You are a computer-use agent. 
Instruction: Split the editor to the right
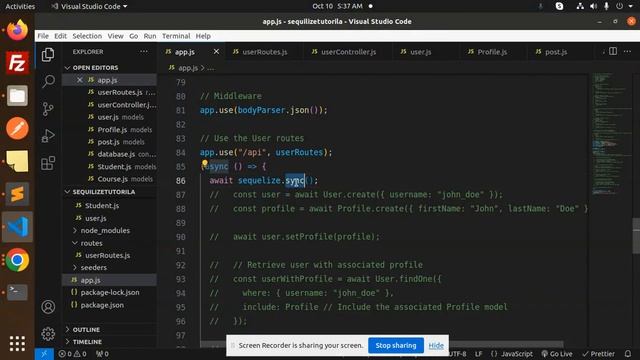point(613,51)
